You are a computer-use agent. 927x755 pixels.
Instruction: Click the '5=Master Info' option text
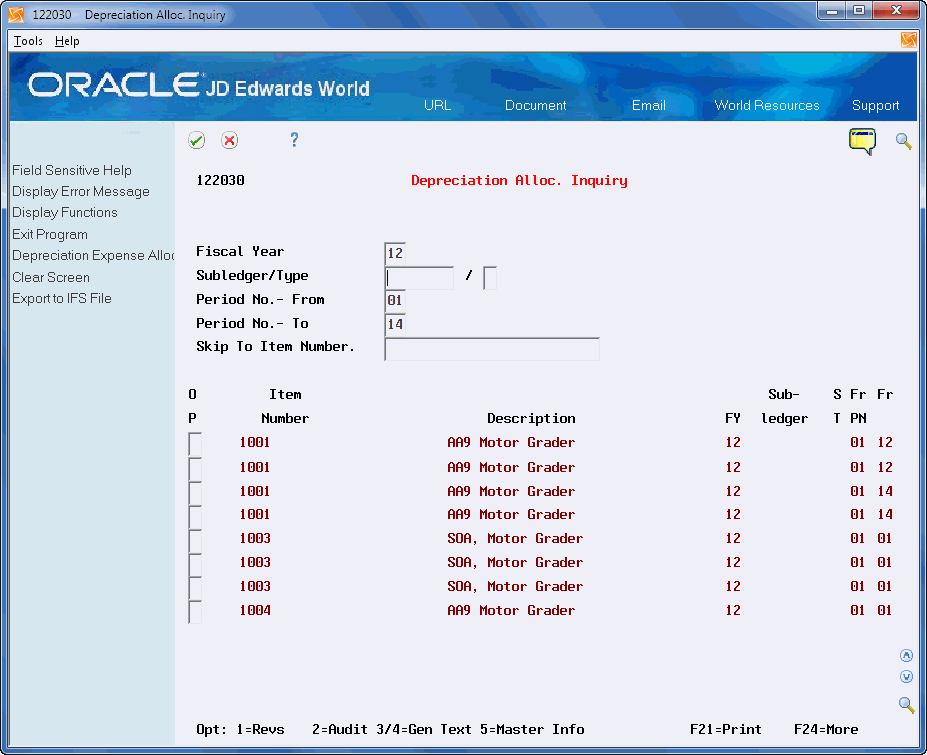pyautogui.click(x=532, y=730)
